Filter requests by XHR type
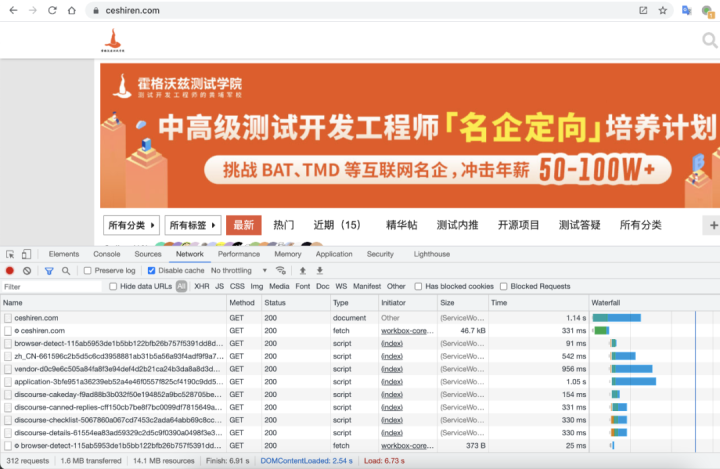 (202, 286)
